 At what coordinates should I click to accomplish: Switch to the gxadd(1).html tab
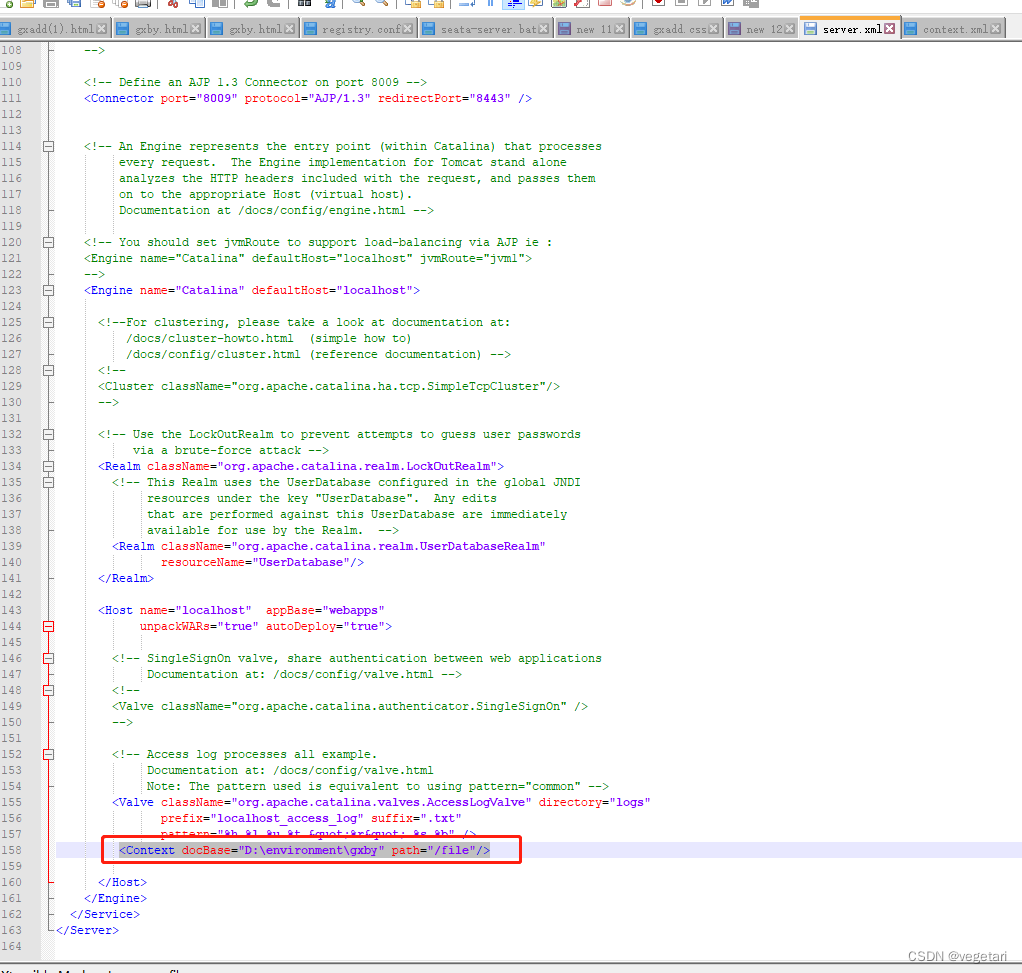(55, 29)
